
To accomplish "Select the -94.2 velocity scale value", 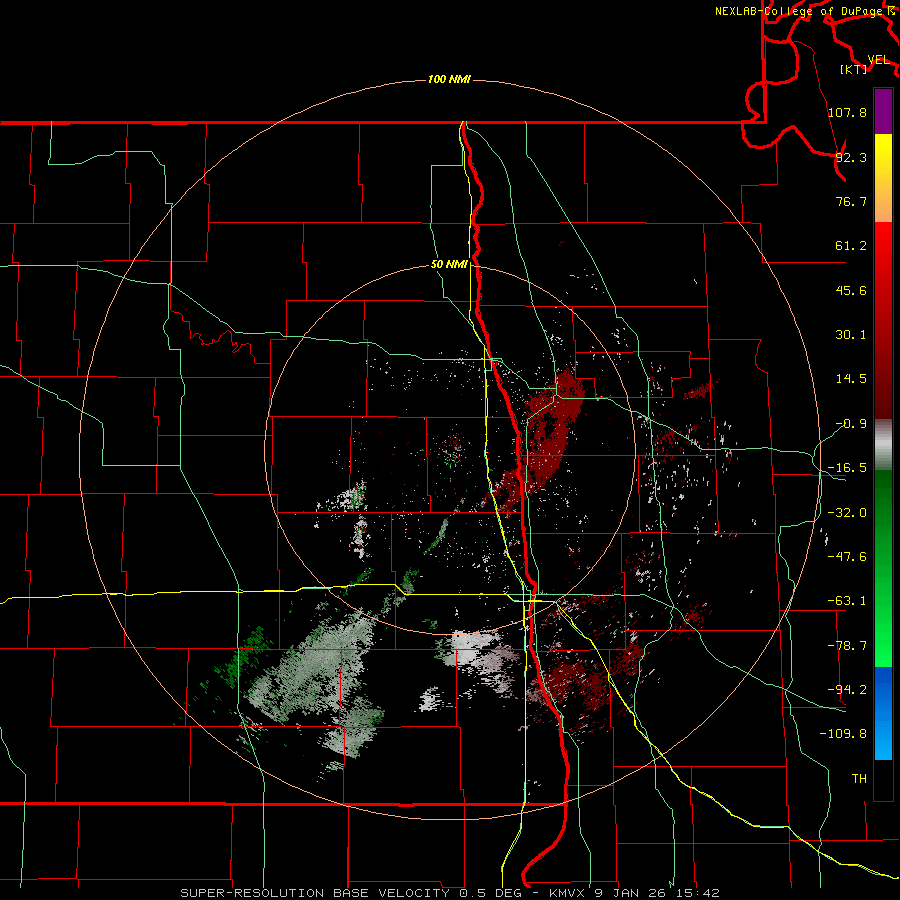I will click(847, 689).
